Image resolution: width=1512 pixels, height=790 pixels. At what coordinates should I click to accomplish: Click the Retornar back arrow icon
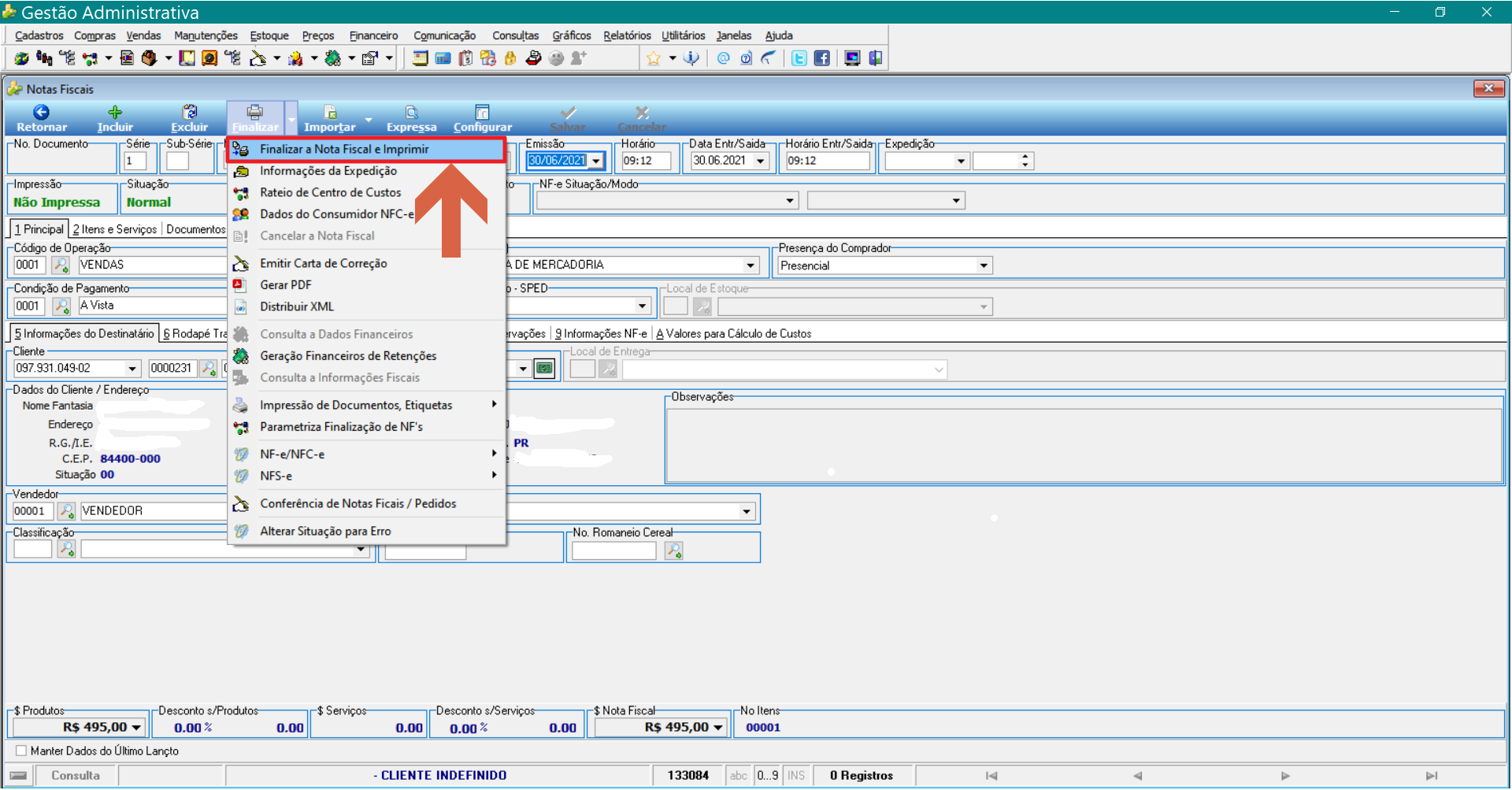pyautogui.click(x=41, y=113)
